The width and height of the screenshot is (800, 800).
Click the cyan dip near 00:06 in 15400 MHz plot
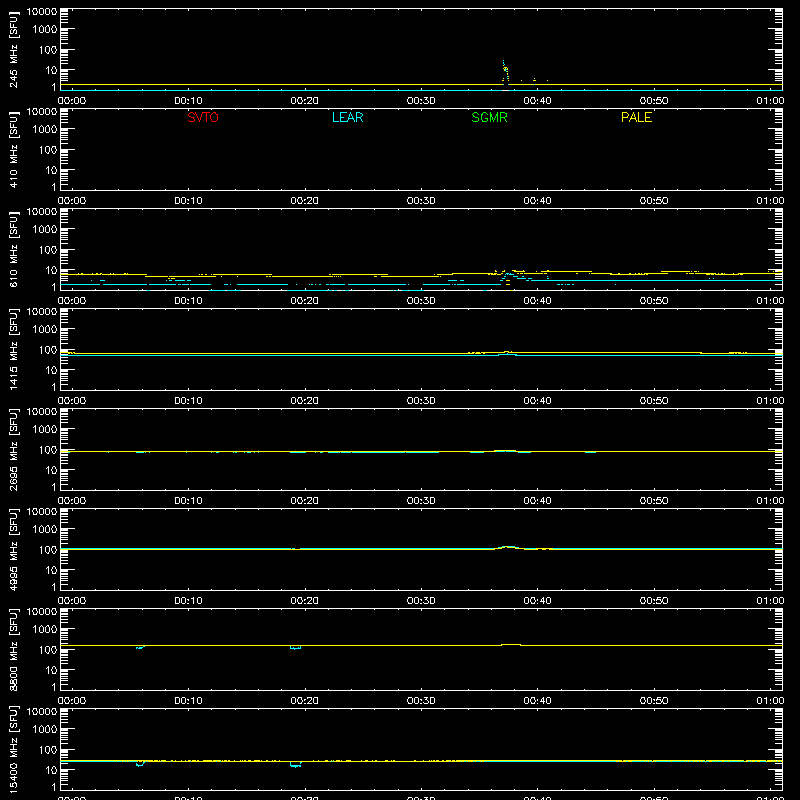(x=140, y=764)
